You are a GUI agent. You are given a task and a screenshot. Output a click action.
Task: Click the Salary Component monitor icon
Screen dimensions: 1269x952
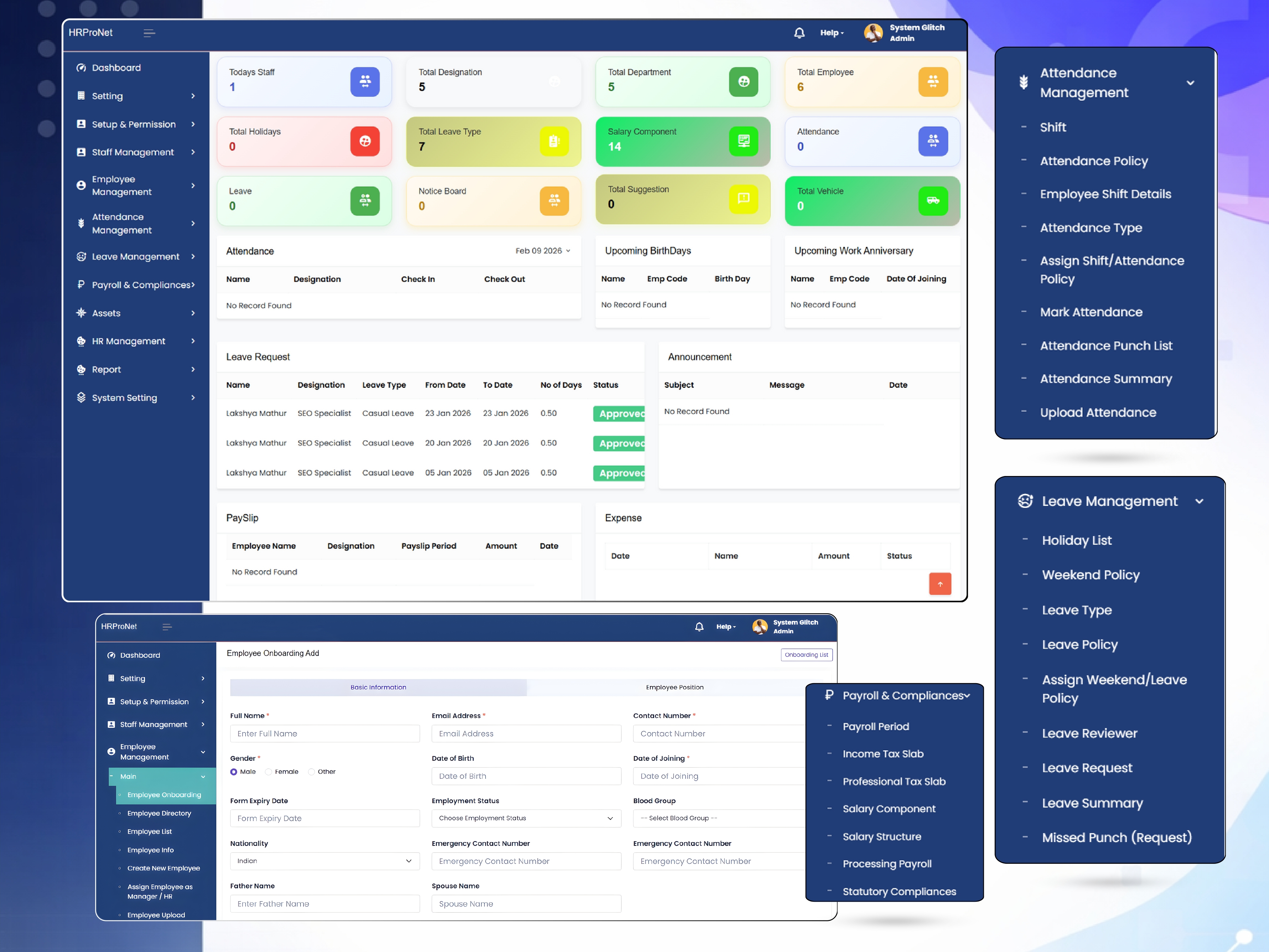click(x=743, y=141)
